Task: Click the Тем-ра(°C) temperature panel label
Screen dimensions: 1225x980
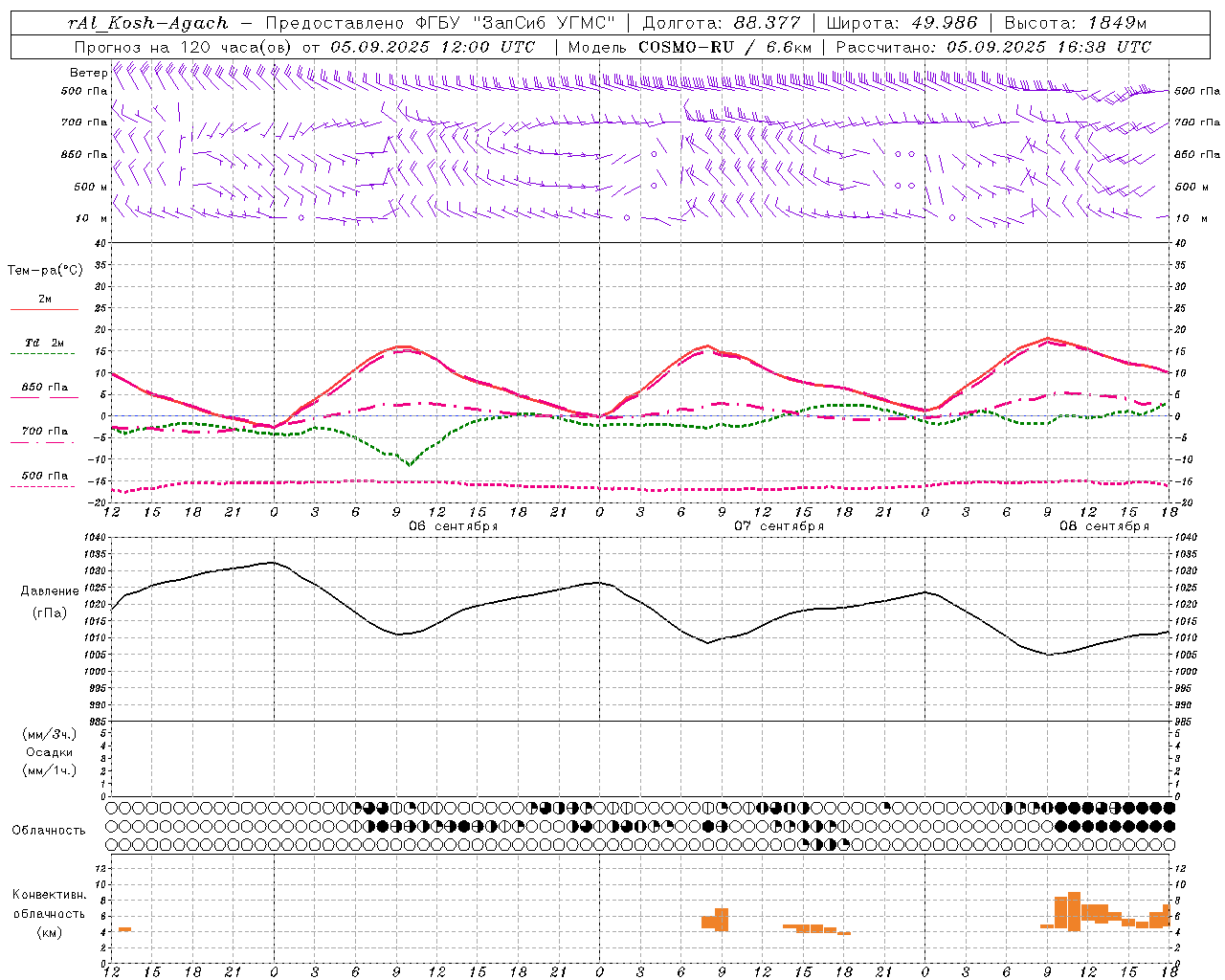Action: click(x=45, y=271)
